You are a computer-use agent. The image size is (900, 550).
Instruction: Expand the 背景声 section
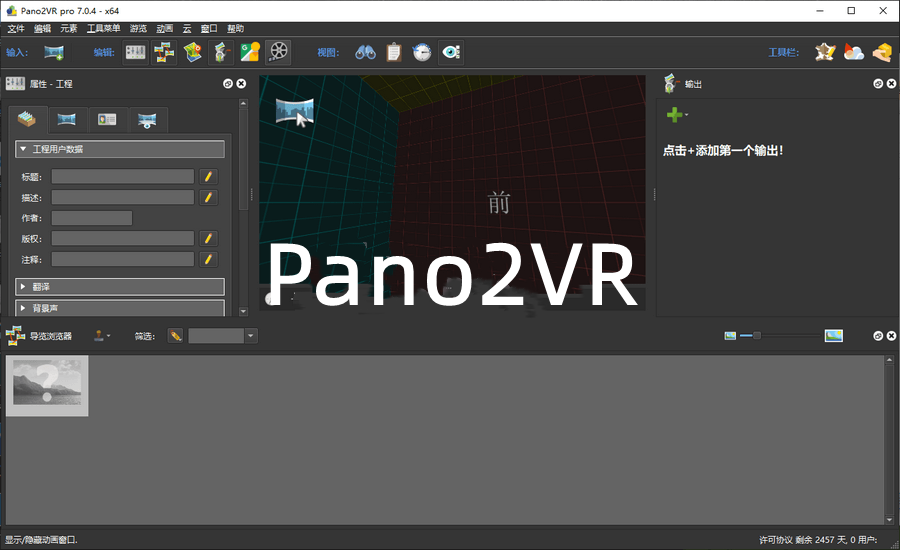tap(120, 308)
